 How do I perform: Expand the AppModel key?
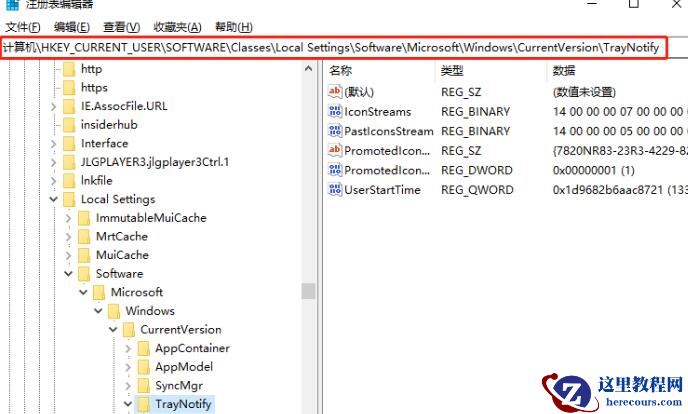coord(128,368)
